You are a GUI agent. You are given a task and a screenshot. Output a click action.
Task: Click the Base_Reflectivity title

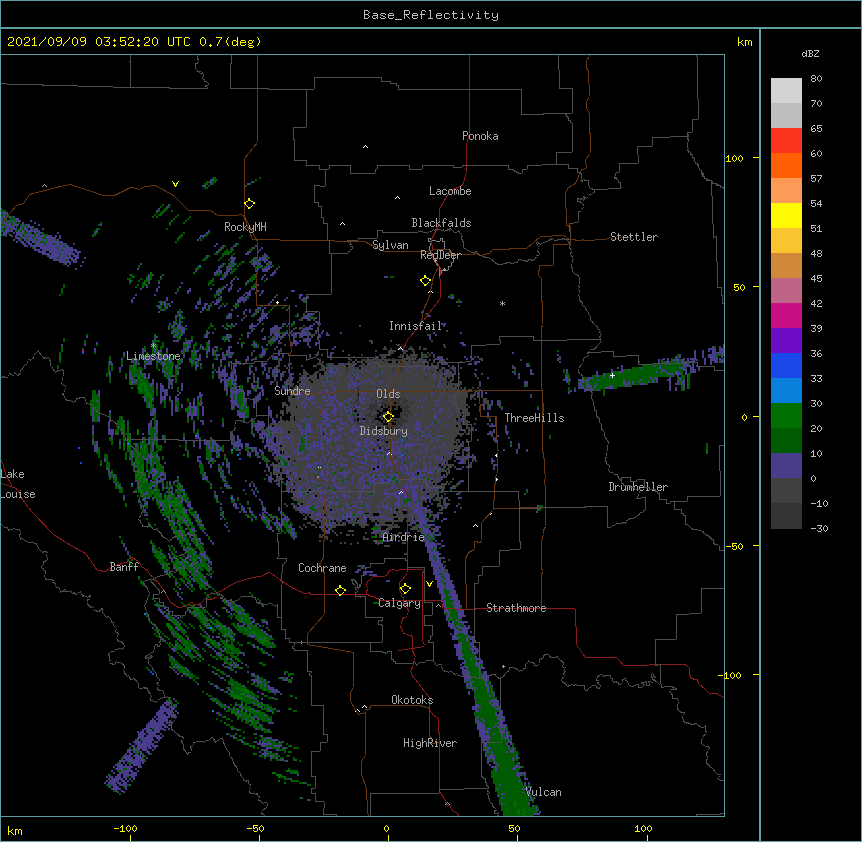[431, 15]
